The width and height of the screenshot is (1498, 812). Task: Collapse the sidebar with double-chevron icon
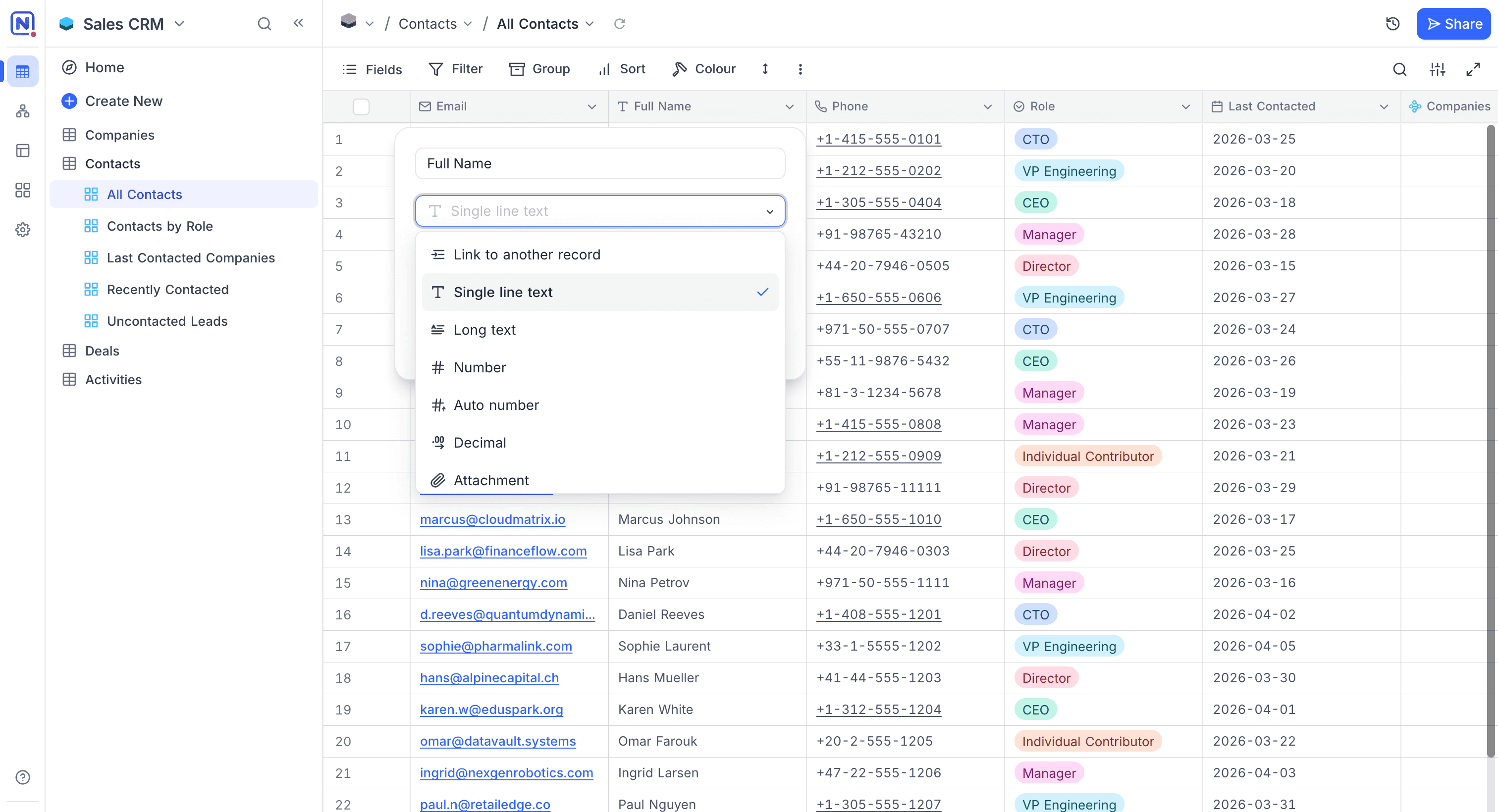298,23
